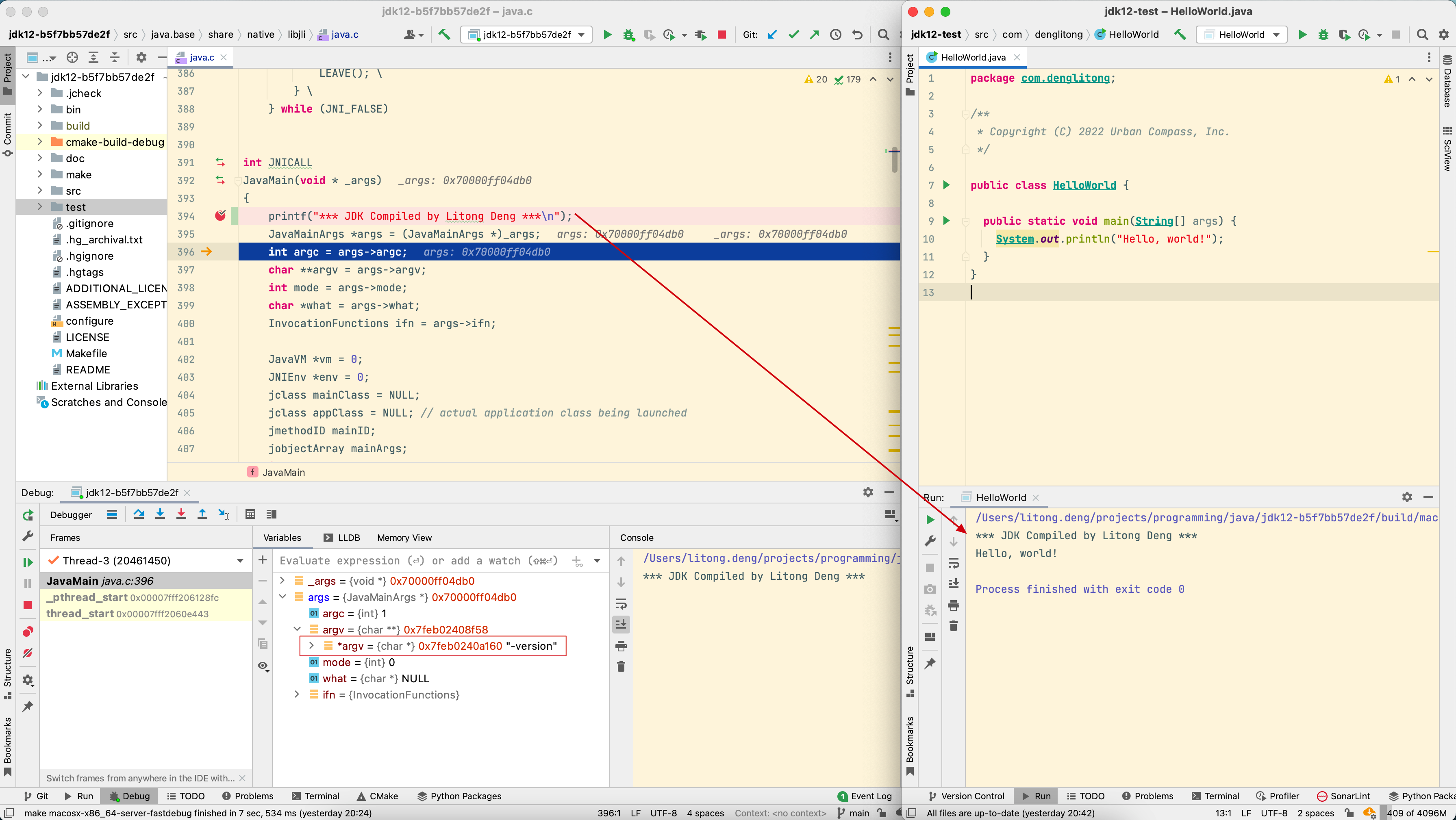Expand the cmake-build-debug folder

pos(40,142)
